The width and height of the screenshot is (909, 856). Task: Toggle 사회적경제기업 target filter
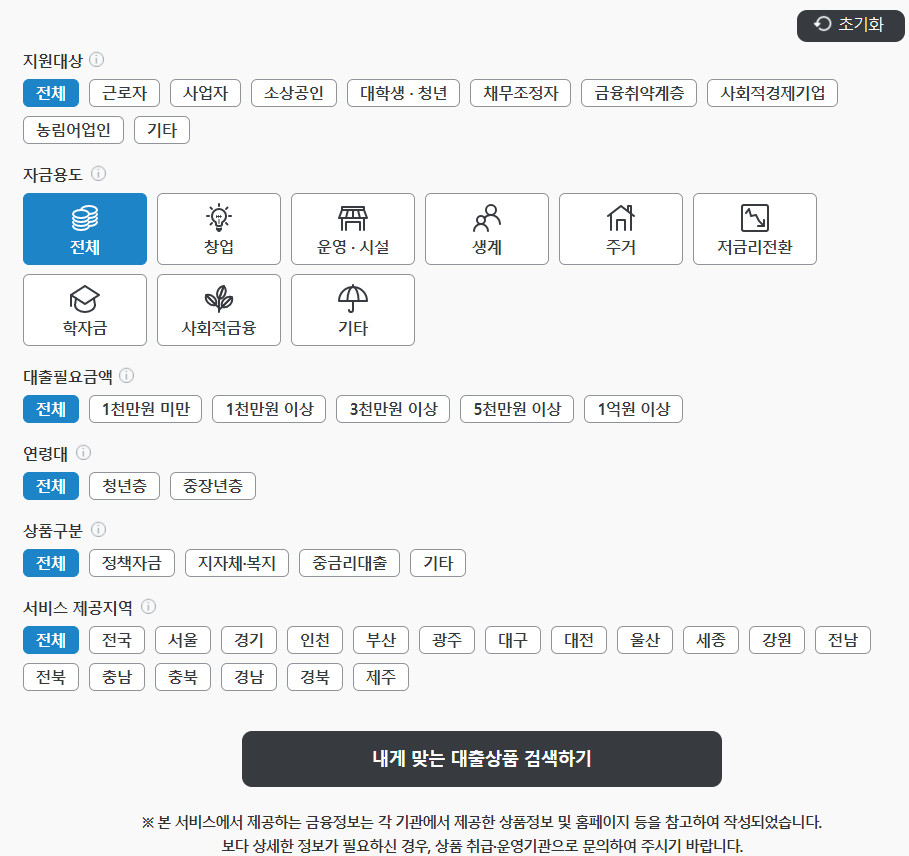772,93
